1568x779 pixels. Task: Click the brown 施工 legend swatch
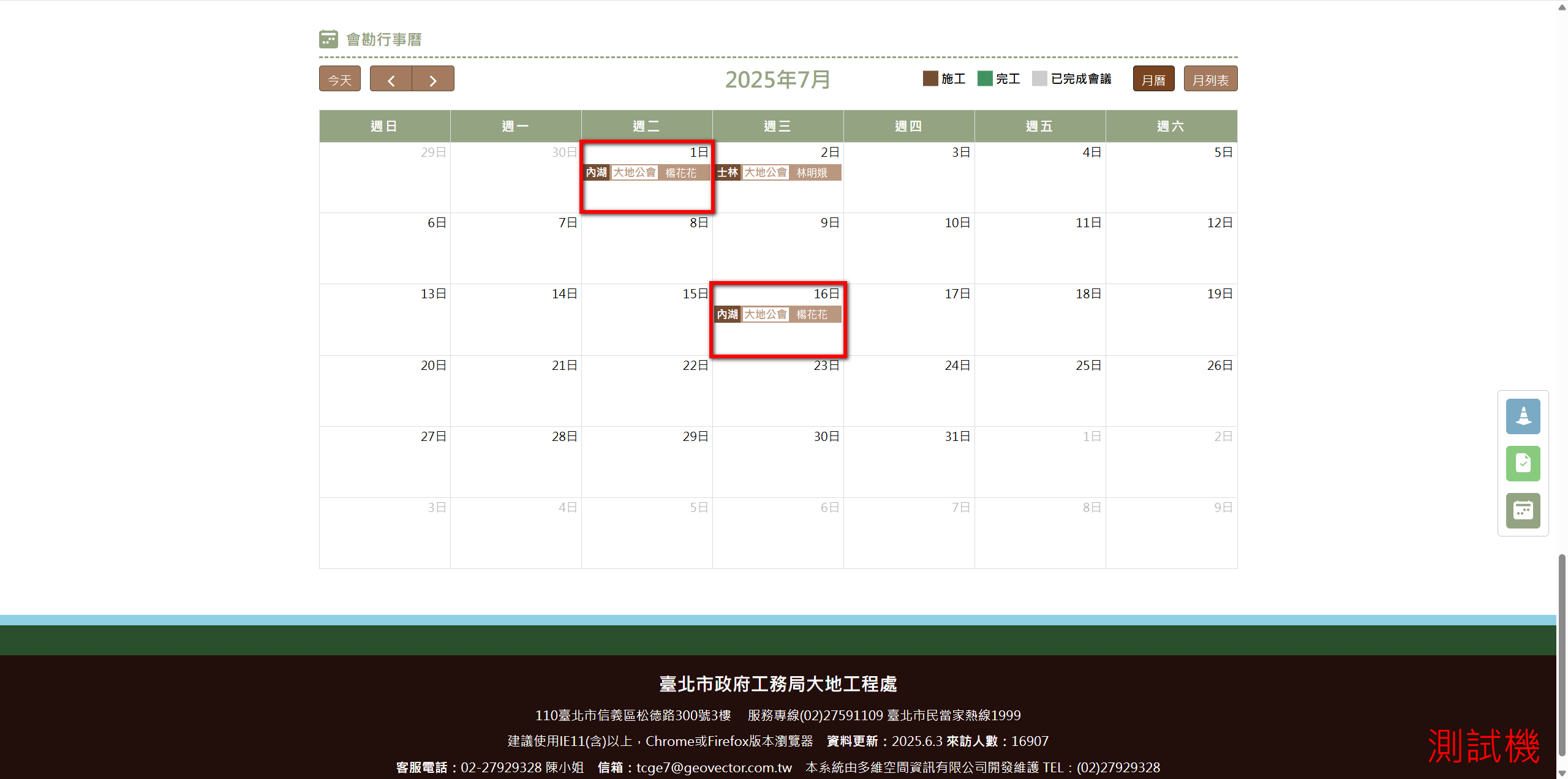click(930, 78)
